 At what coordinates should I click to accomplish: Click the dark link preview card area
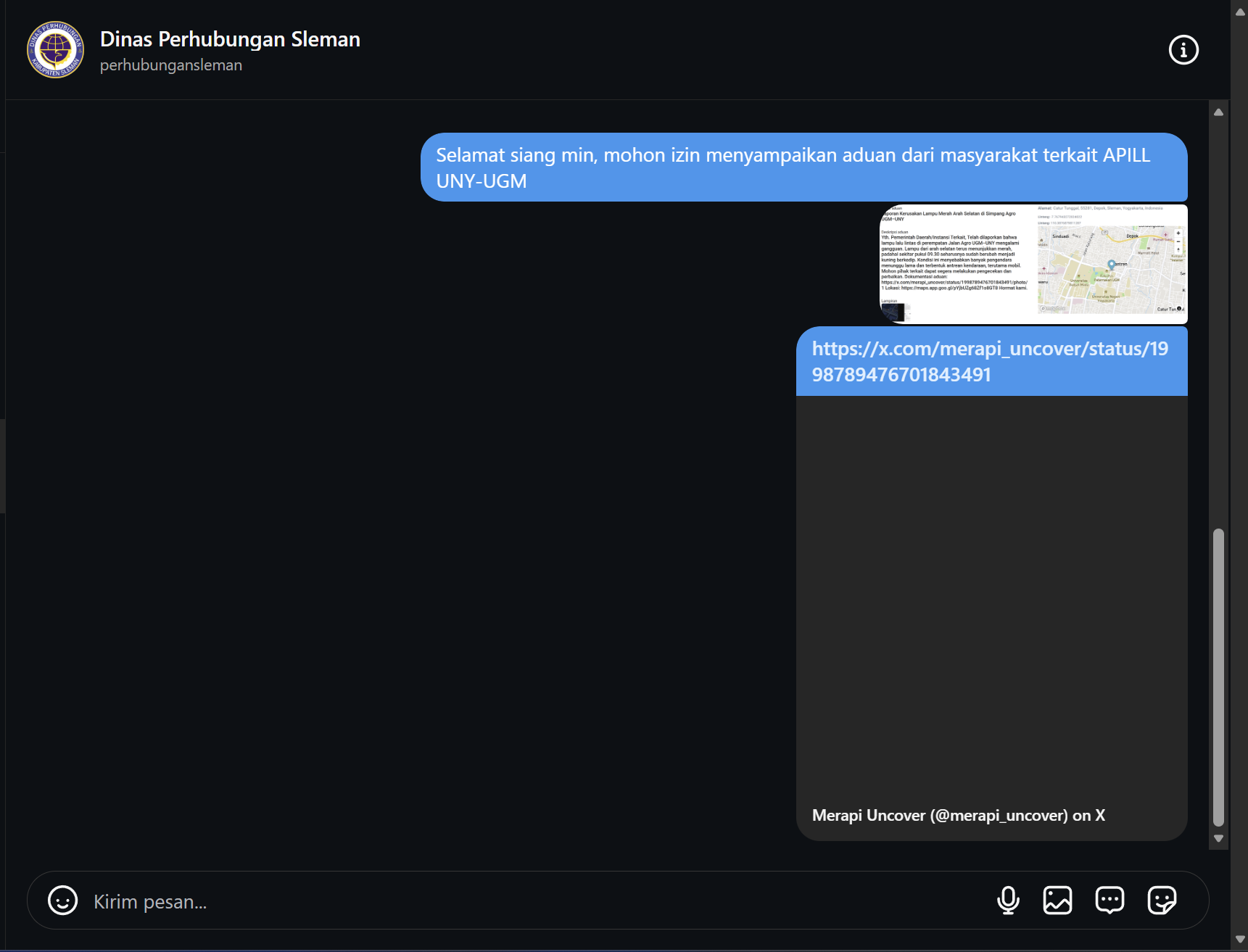click(x=991, y=595)
